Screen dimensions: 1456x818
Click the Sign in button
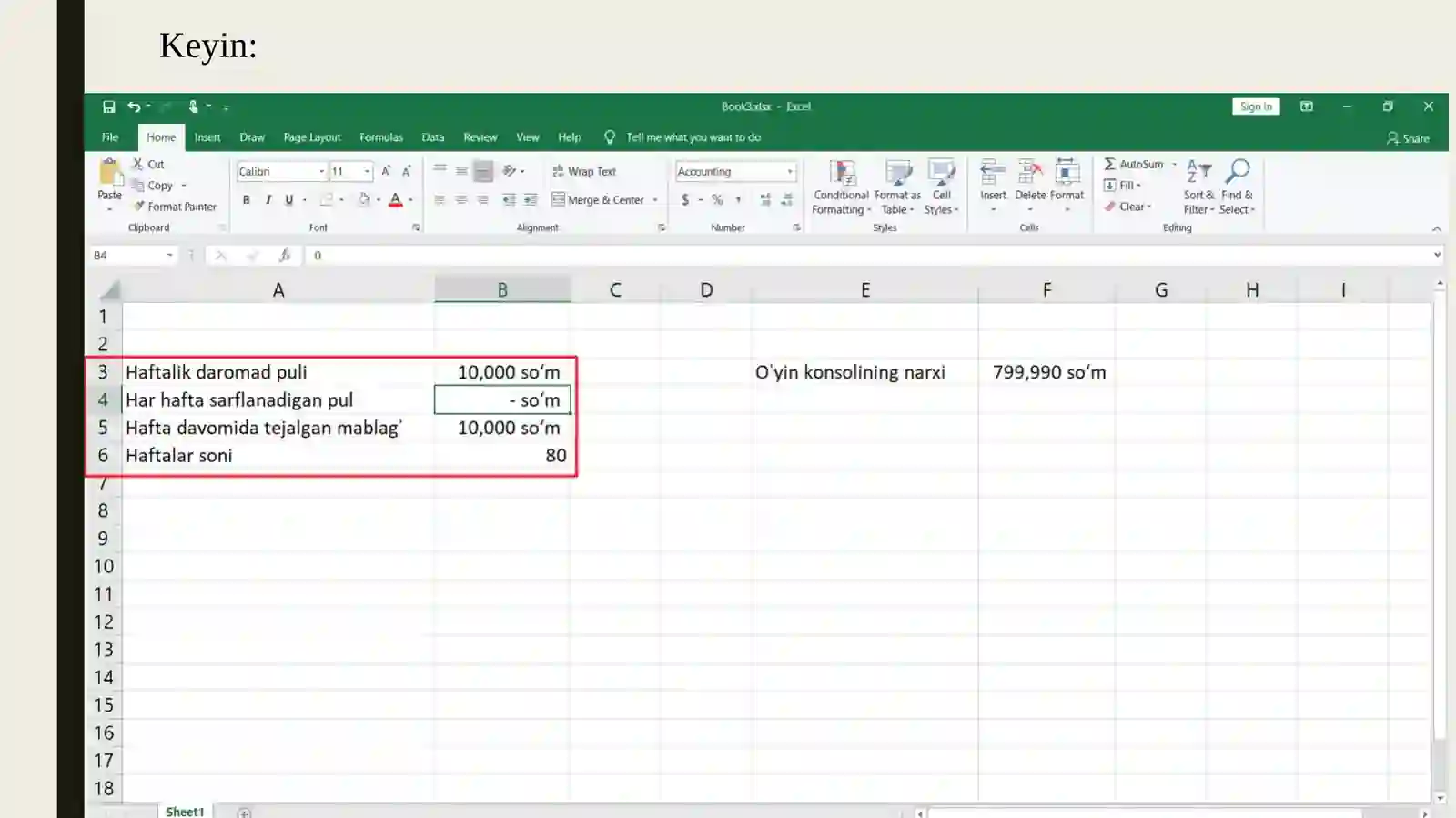click(1256, 106)
